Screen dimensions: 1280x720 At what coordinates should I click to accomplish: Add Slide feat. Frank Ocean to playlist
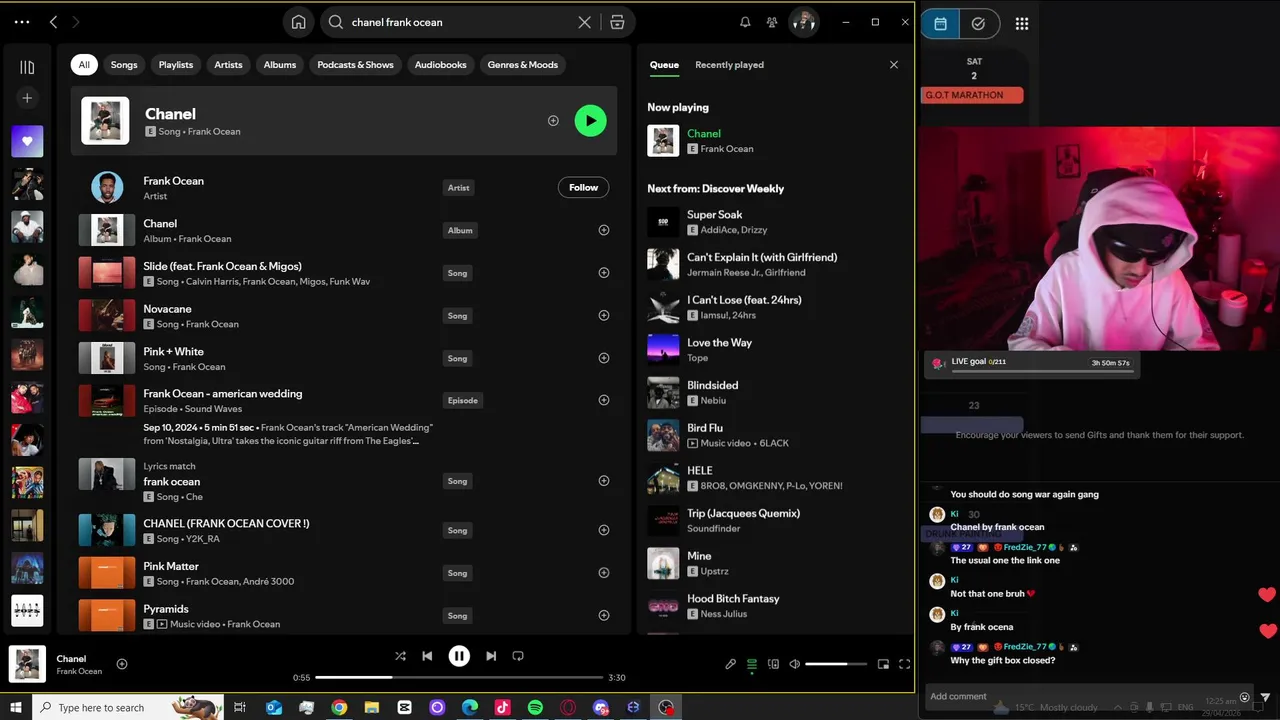pyautogui.click(x=604, y=273)
